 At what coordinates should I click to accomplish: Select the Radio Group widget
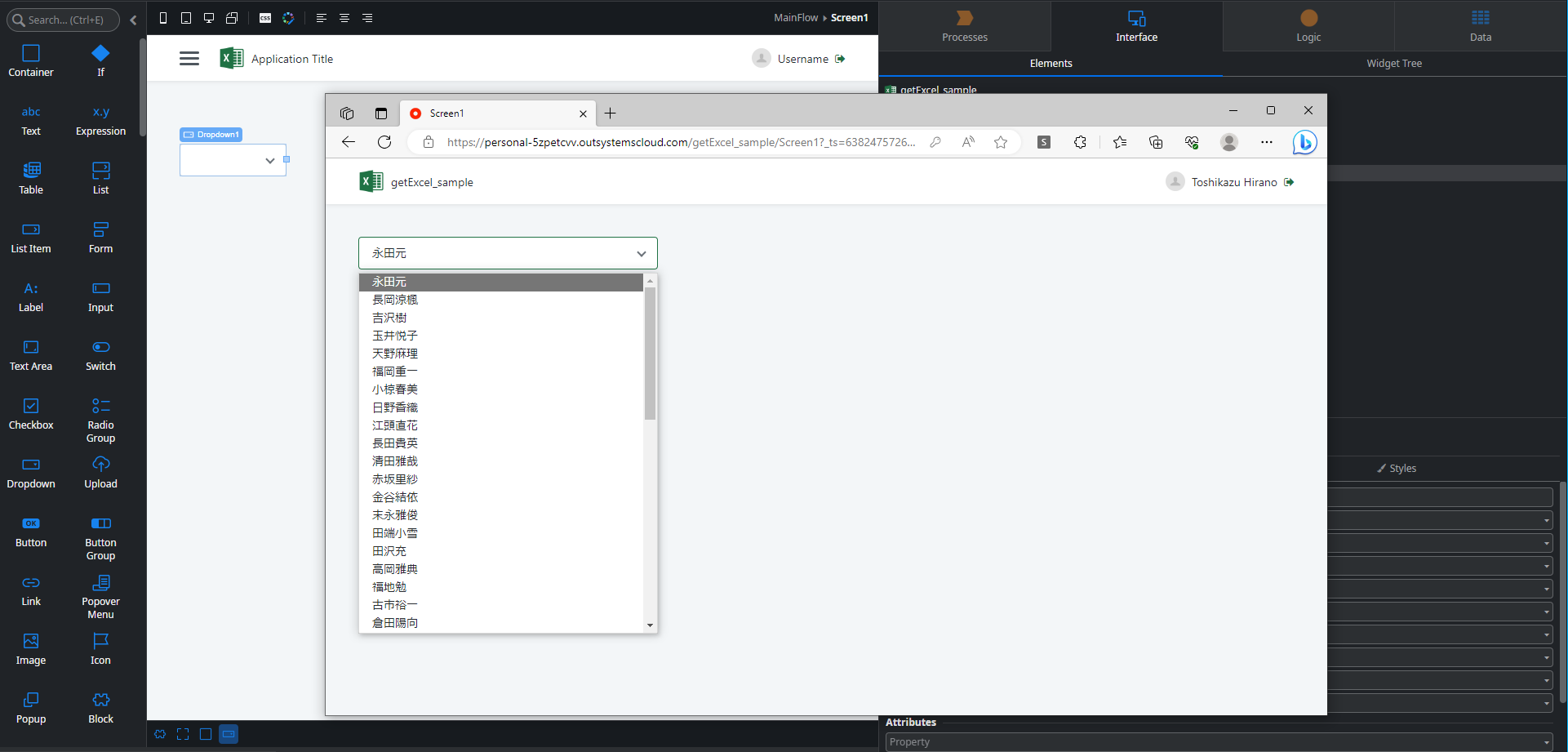point(100,418)
